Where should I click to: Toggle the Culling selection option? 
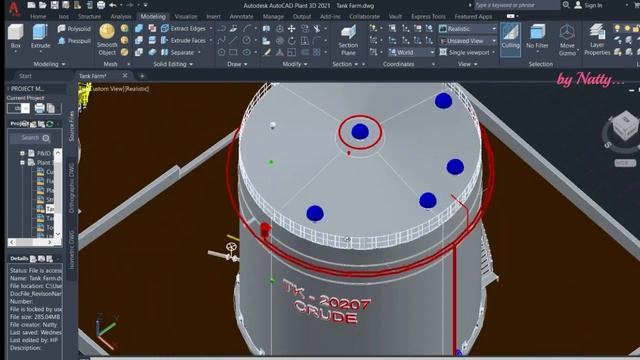pyautogui.click(x=510, y=39)
